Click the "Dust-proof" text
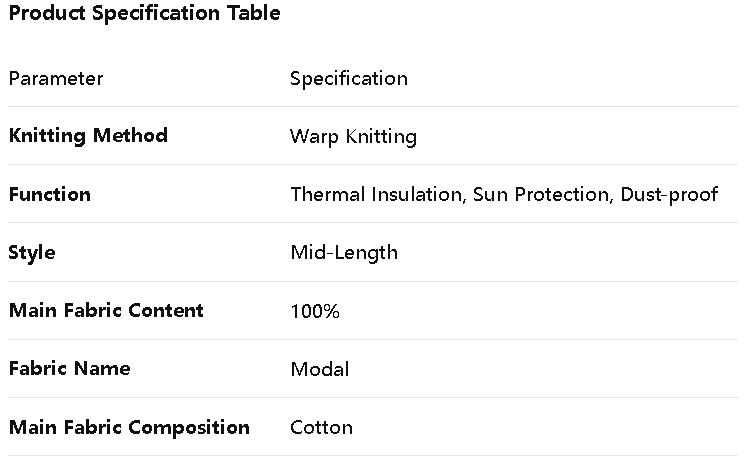Image resolution: width=755 pixels, height=461 pixels. point(669,194)
